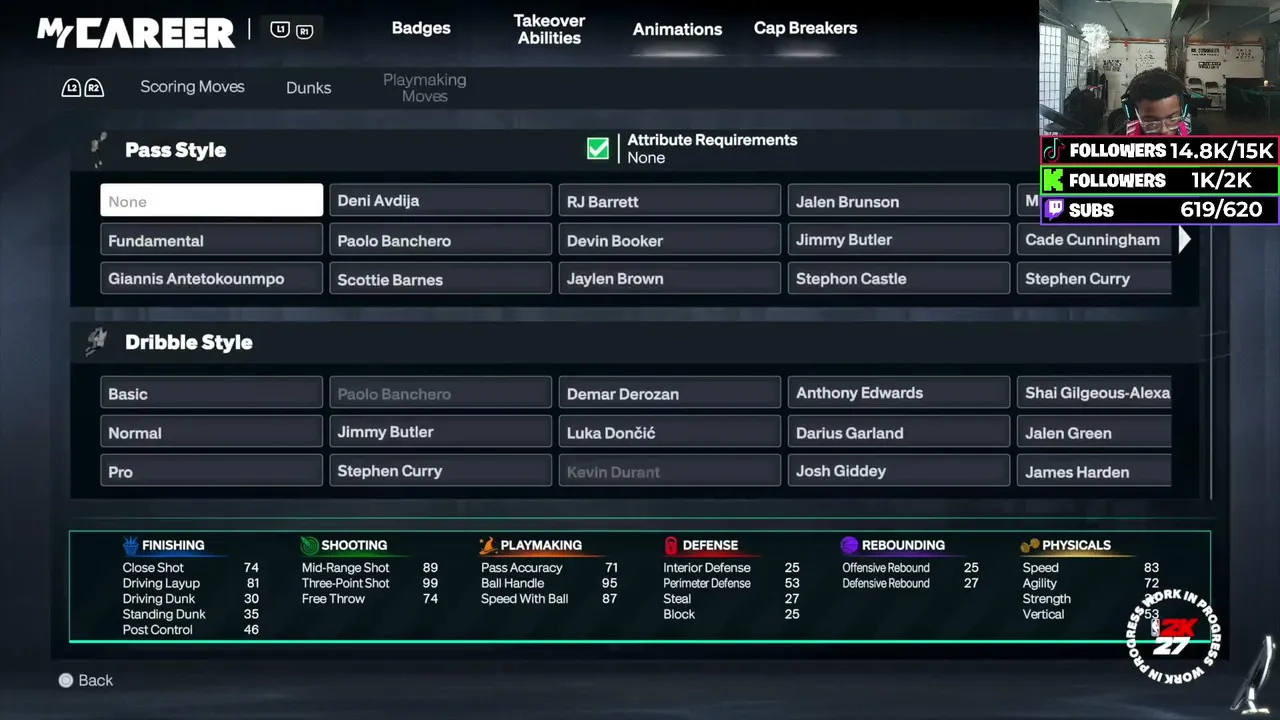Click the Ball Handle attribute row
Screen dimensions: 1280x720
click(549, 583)
